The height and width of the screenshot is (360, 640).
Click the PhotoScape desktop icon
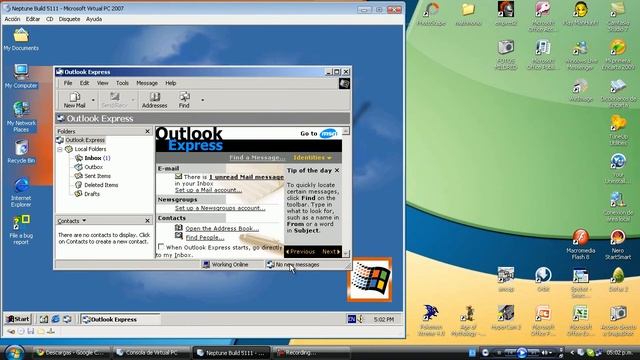431,10
